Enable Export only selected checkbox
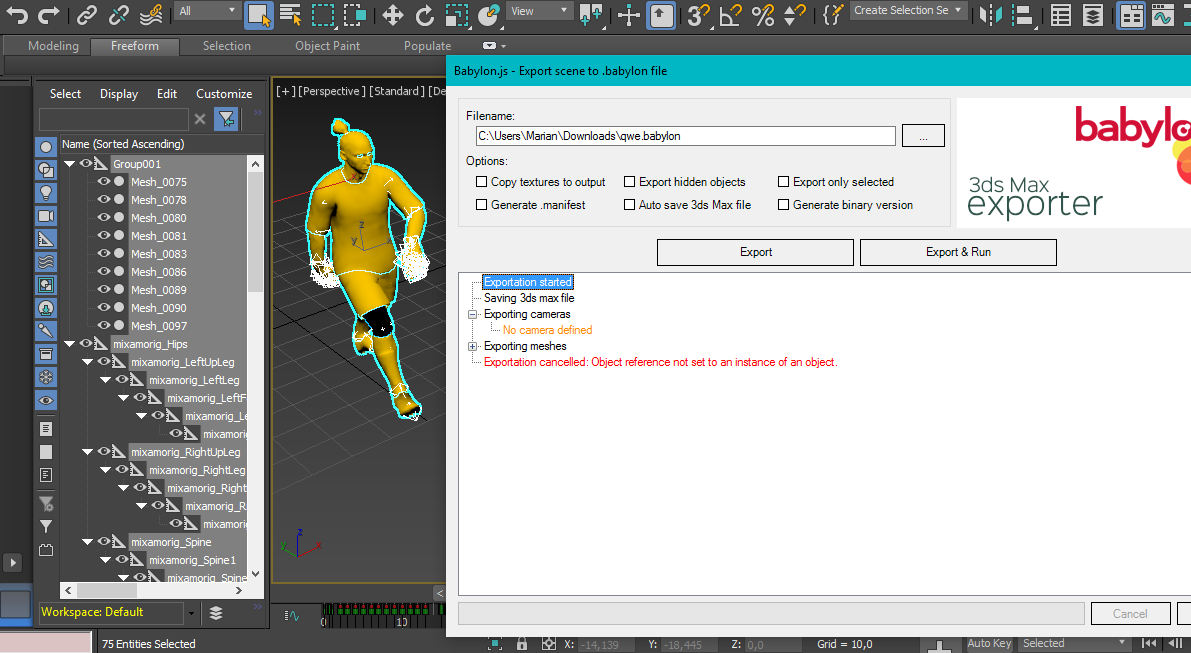The image size is (1191, 653). tap(784, 181)
